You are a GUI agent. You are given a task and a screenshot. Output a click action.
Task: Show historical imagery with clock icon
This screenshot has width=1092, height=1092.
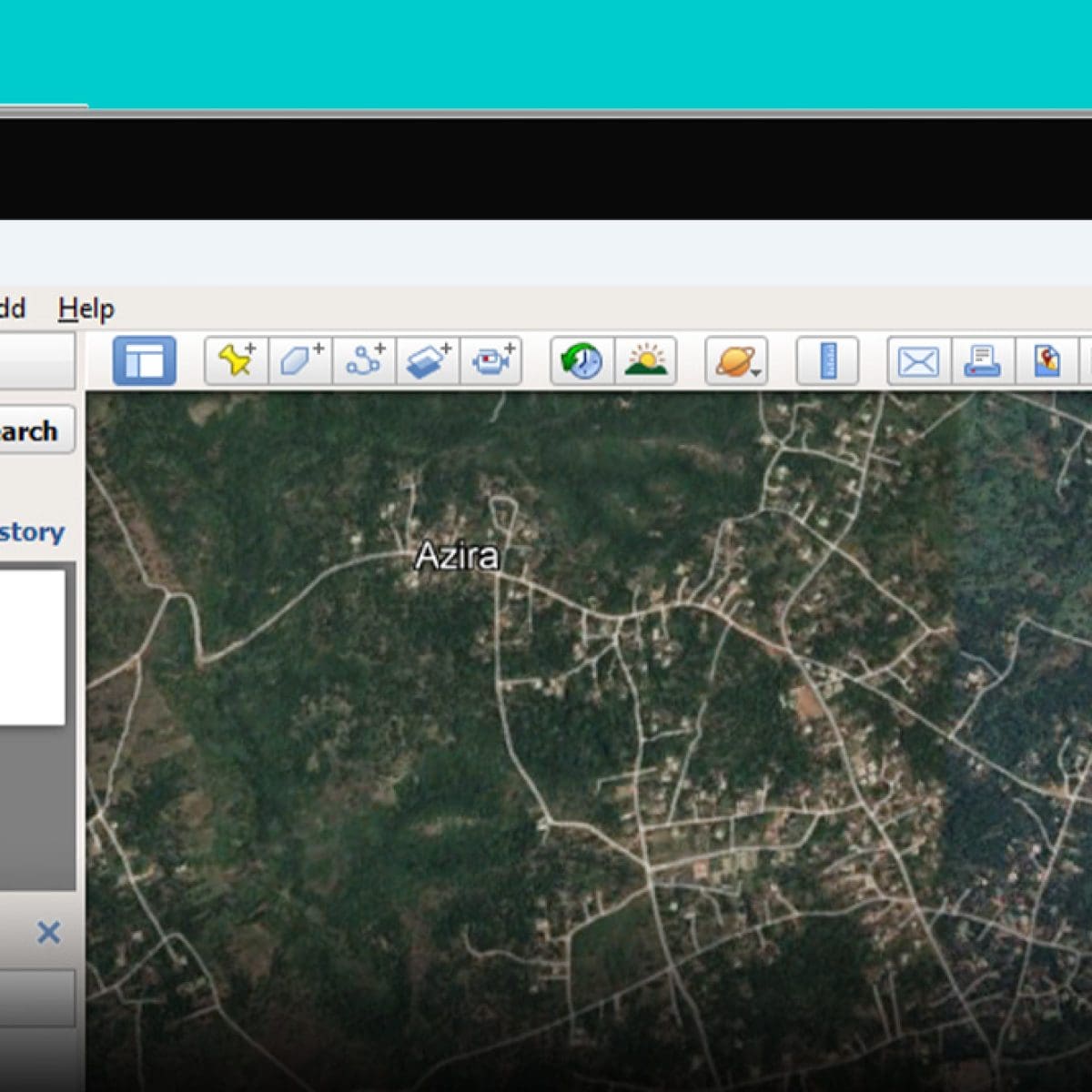[582, 361]
